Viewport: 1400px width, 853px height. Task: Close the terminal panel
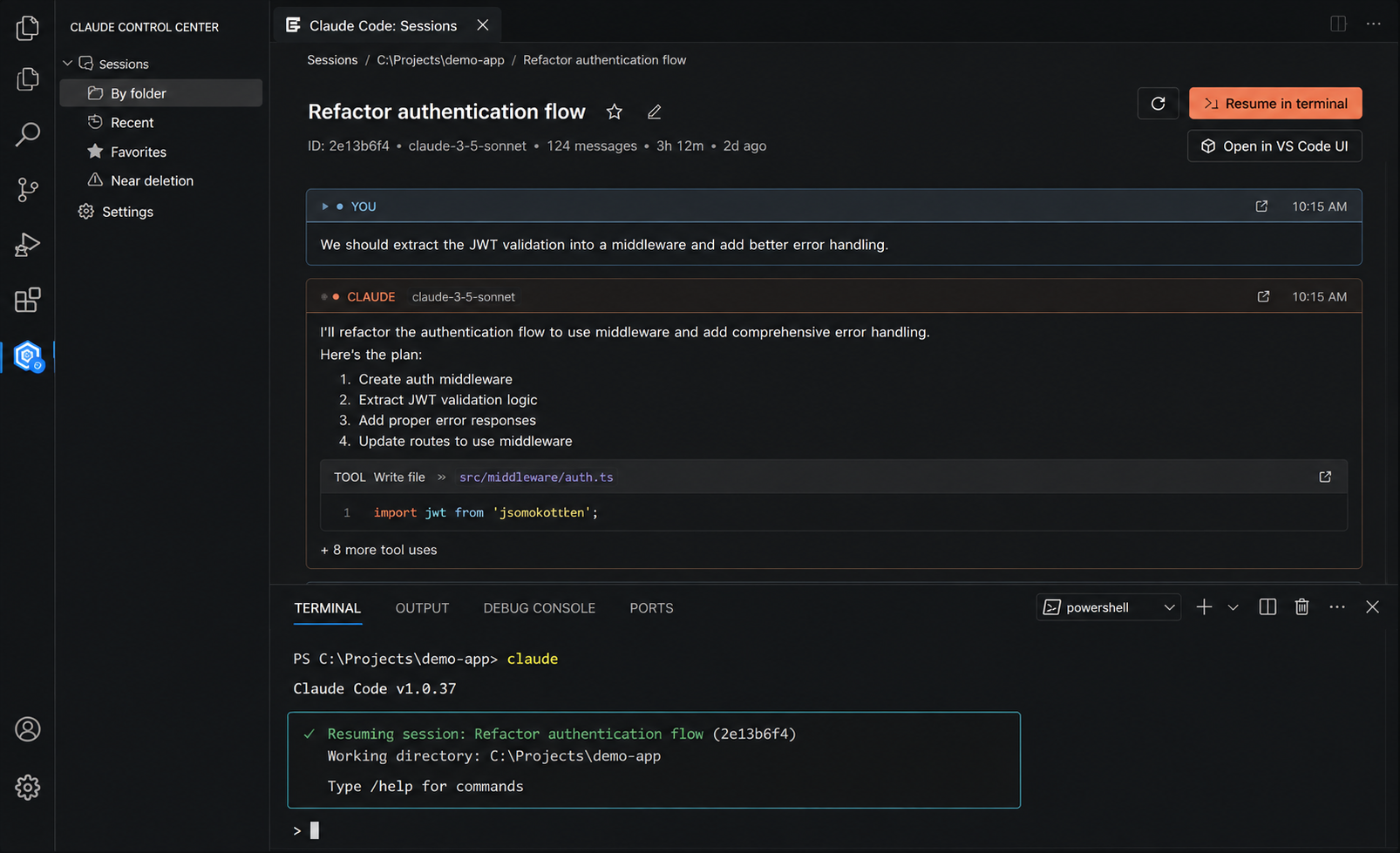[1372, 607]
